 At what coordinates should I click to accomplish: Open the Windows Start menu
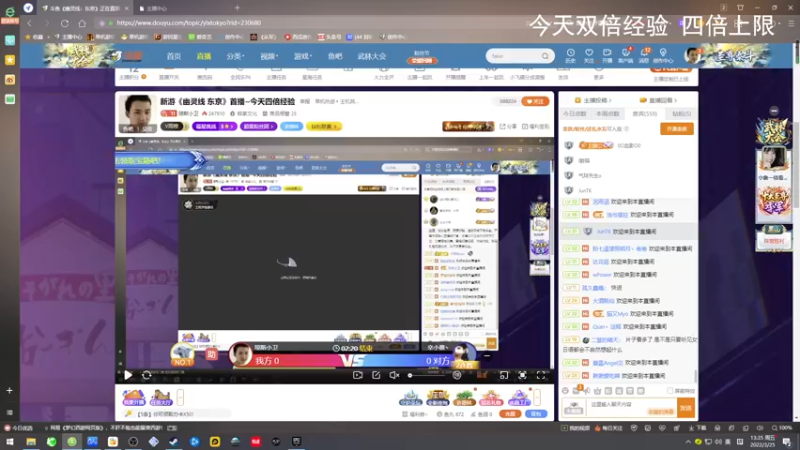[10, 442]
